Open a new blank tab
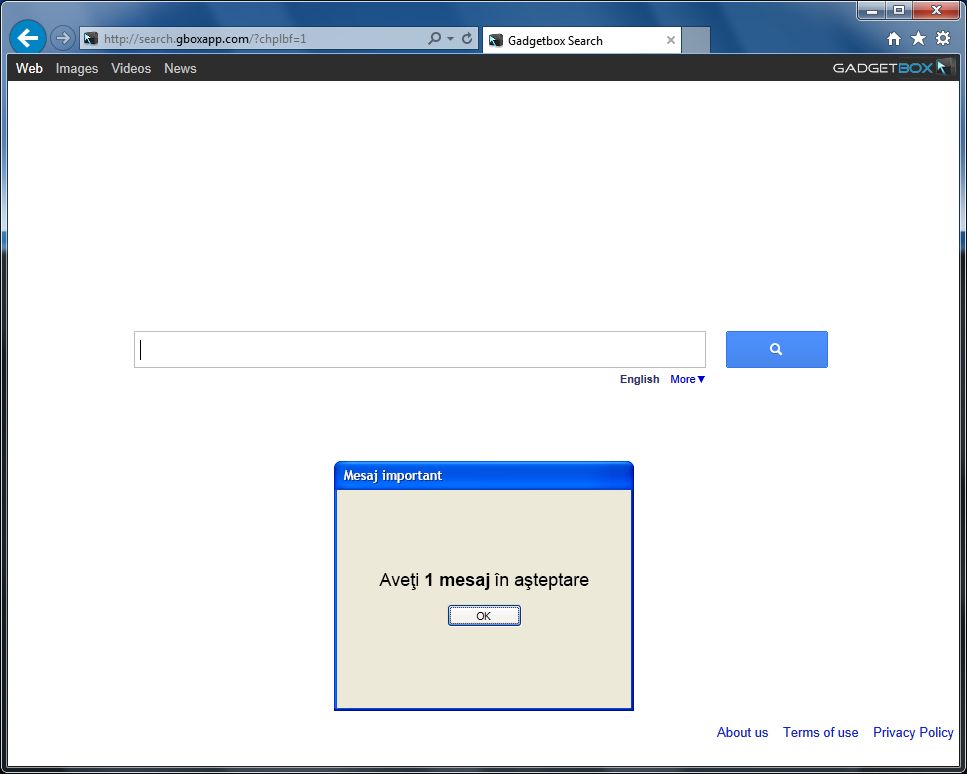Viewport: 967px width, 774px height. tap(696, 41)
